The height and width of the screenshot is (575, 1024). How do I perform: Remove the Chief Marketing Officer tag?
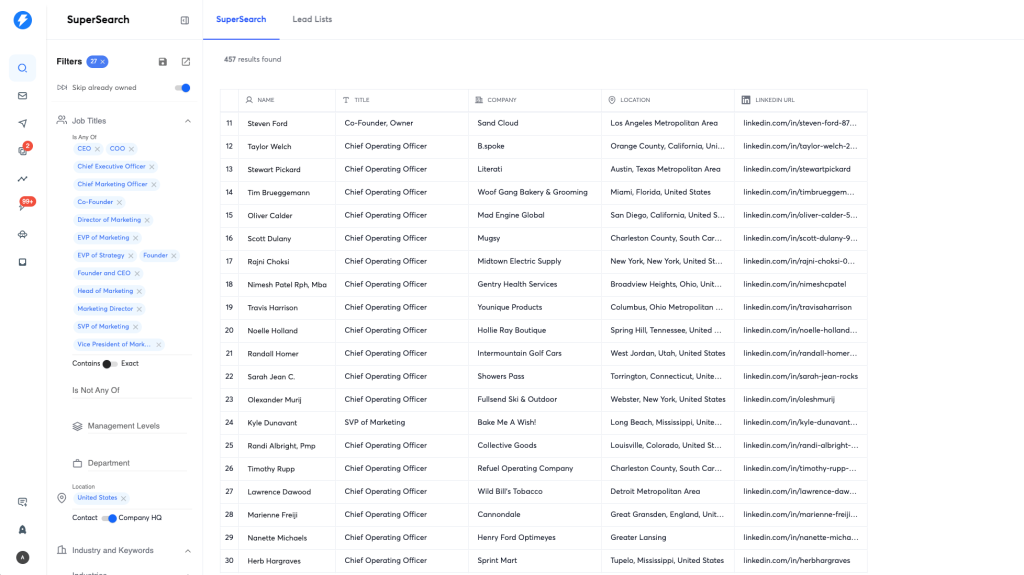154,184
